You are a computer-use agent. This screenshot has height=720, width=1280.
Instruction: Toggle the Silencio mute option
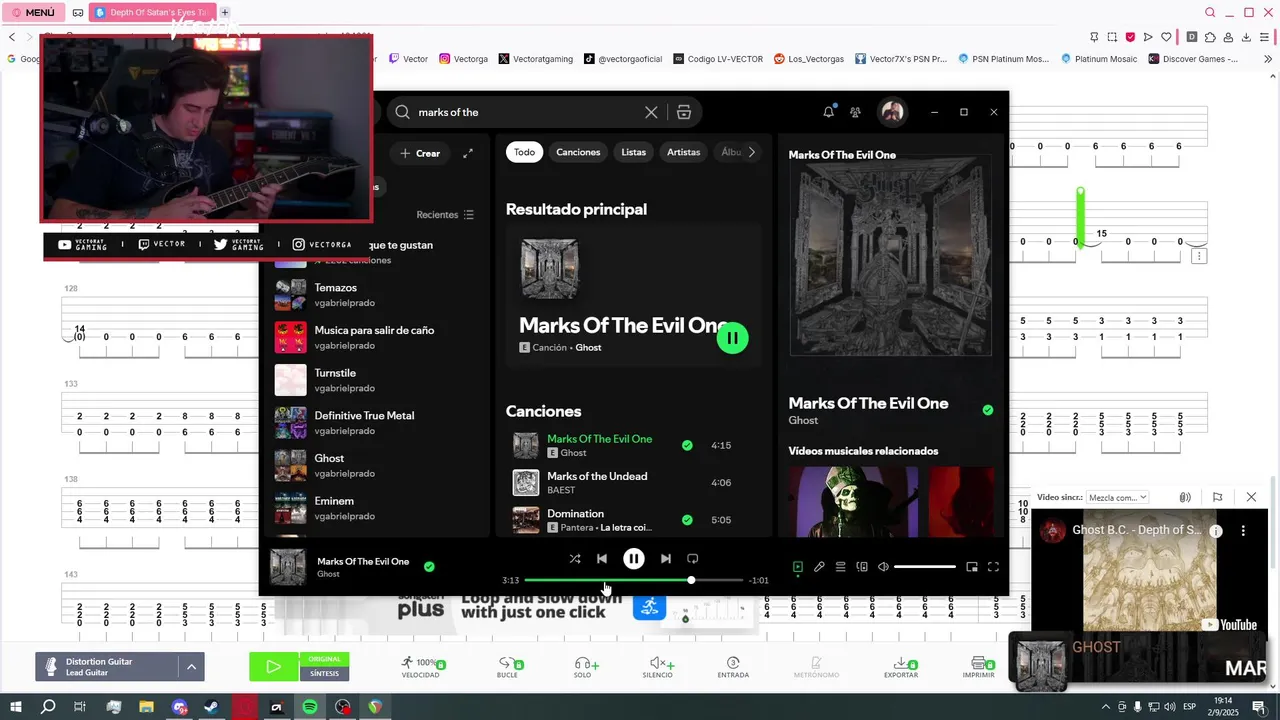click(x=657, y=667)
